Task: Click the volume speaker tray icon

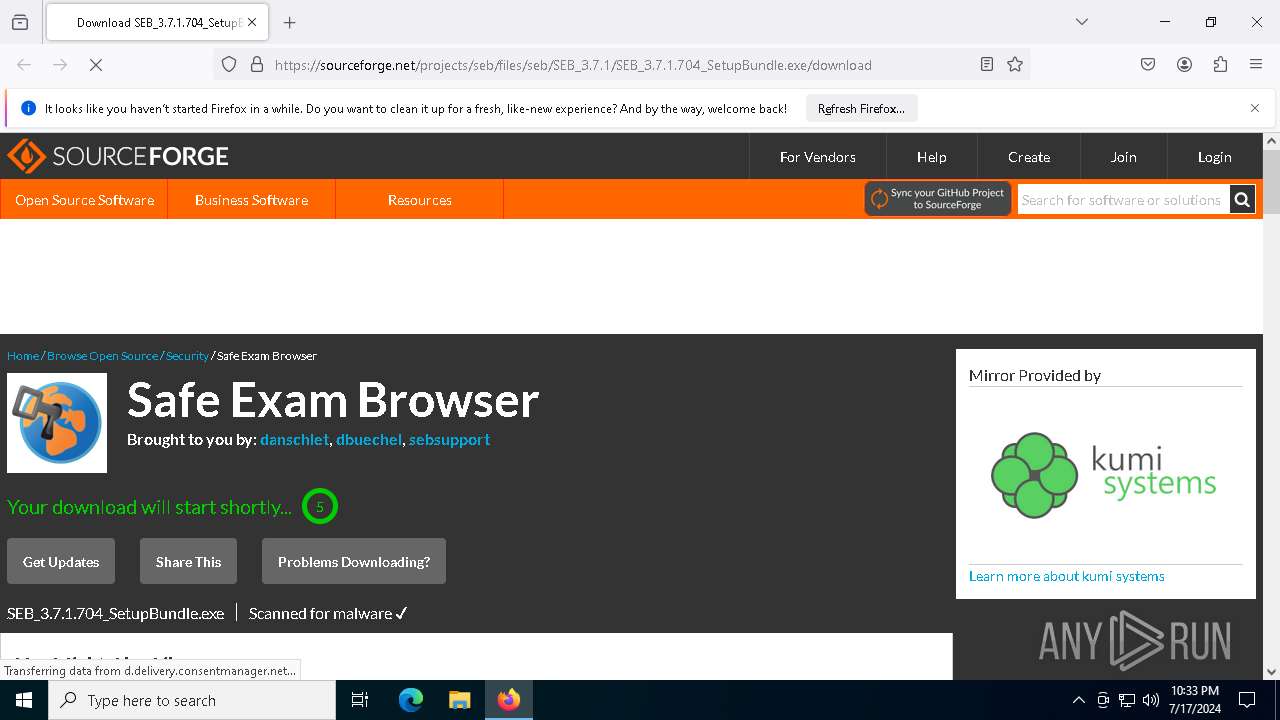Action: pos(1151,700)
